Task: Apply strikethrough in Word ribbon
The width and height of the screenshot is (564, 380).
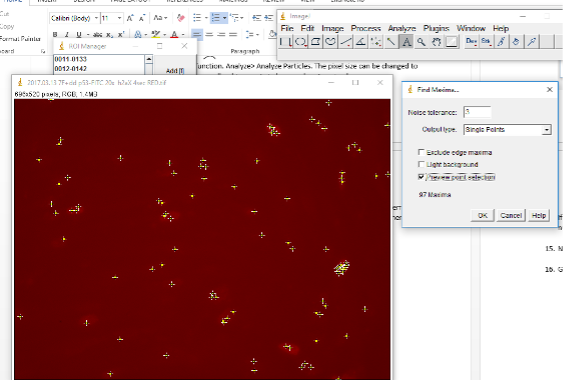Action: pos(97,35)
